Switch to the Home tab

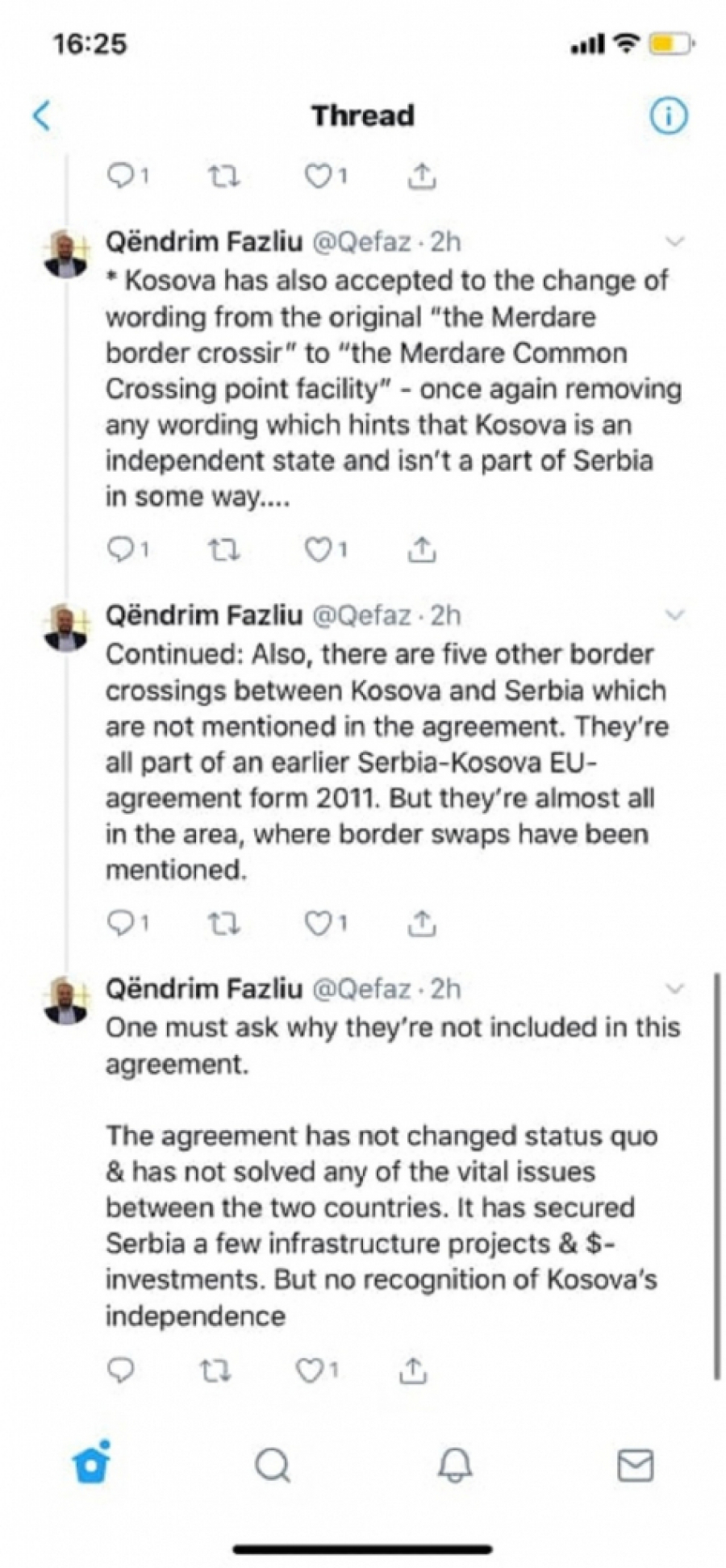[91, 1464]
